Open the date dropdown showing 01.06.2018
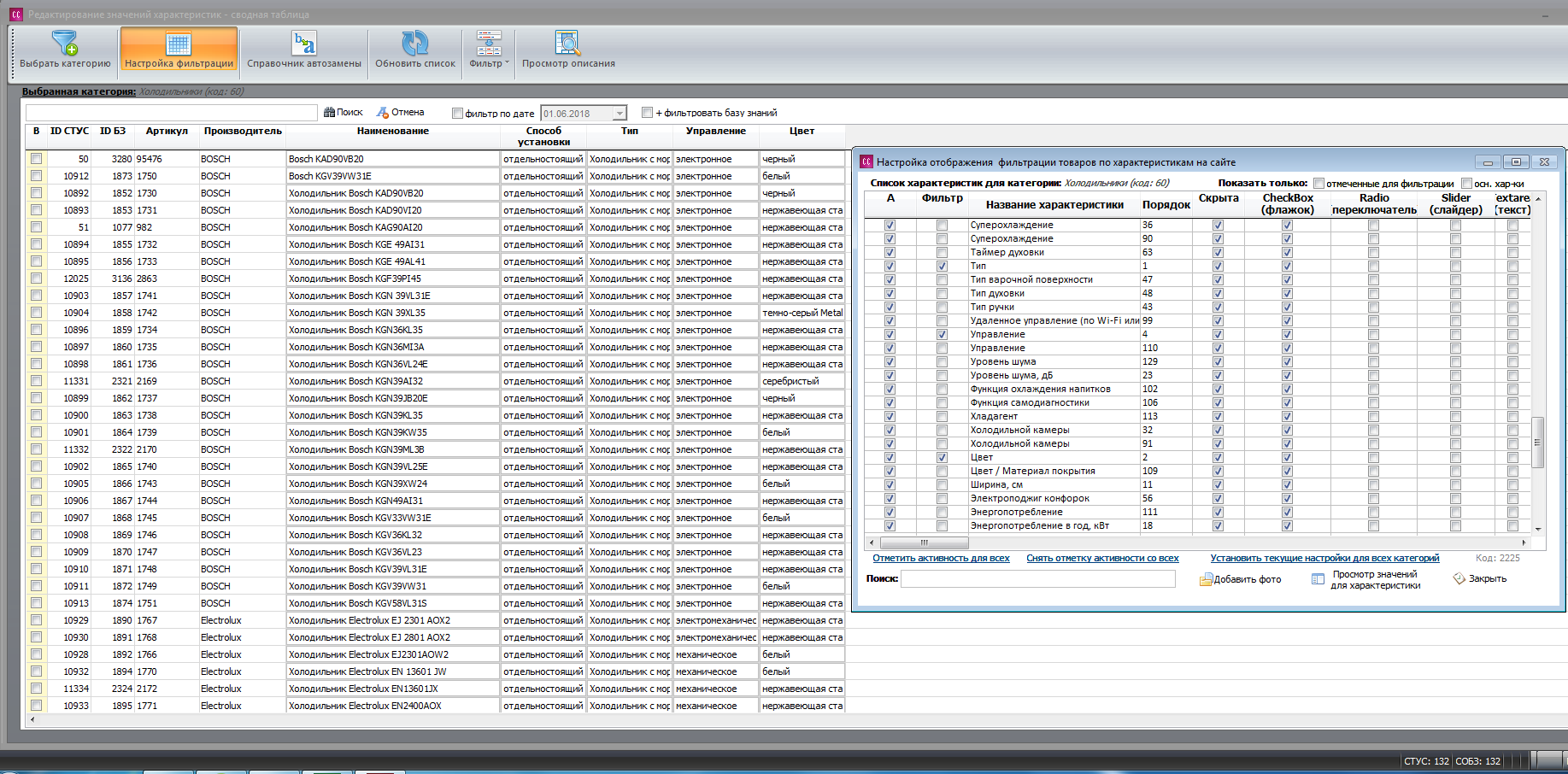The height and width of the screenshot is (774, 1568). (x=620, y=113)
